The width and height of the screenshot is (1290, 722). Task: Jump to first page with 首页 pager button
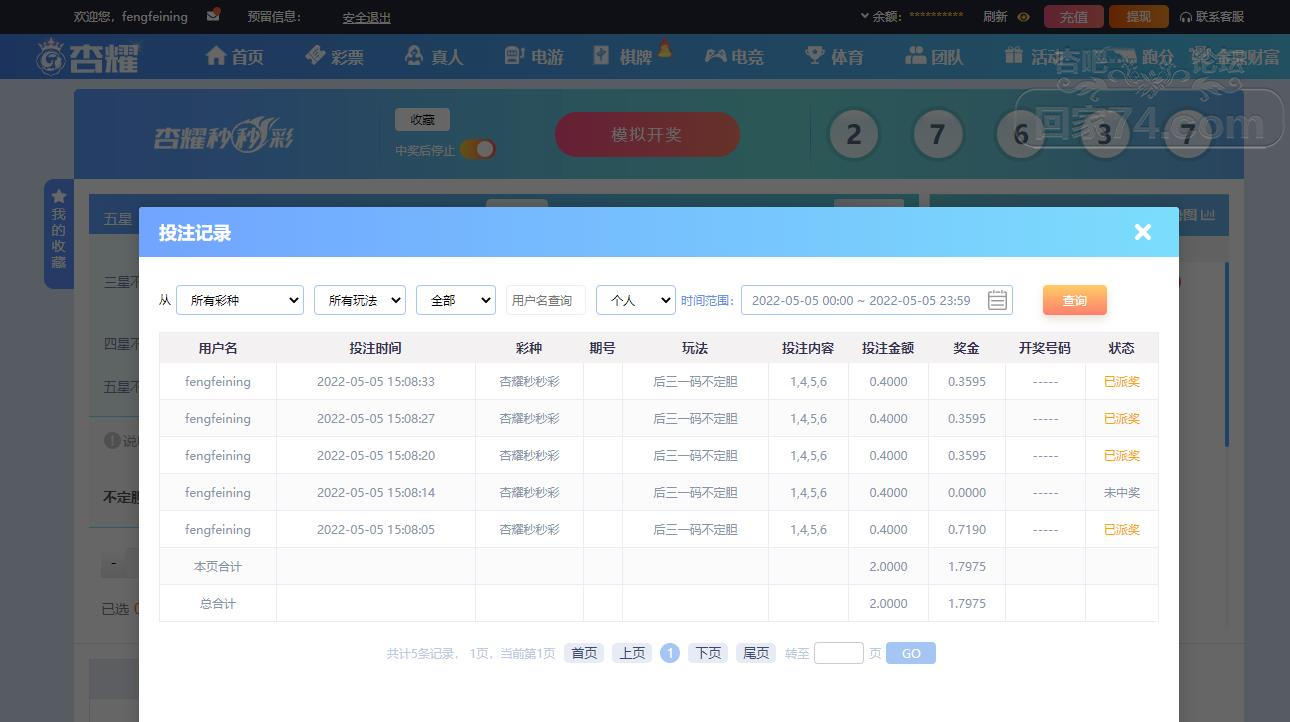click(584, 653)
